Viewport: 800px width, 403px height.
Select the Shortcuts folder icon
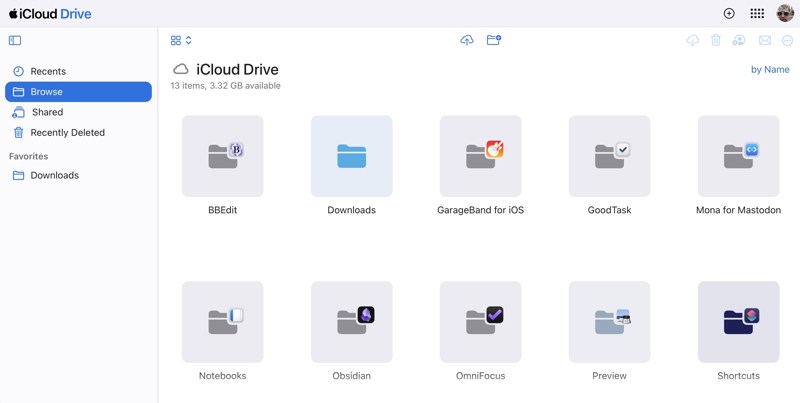739,322
